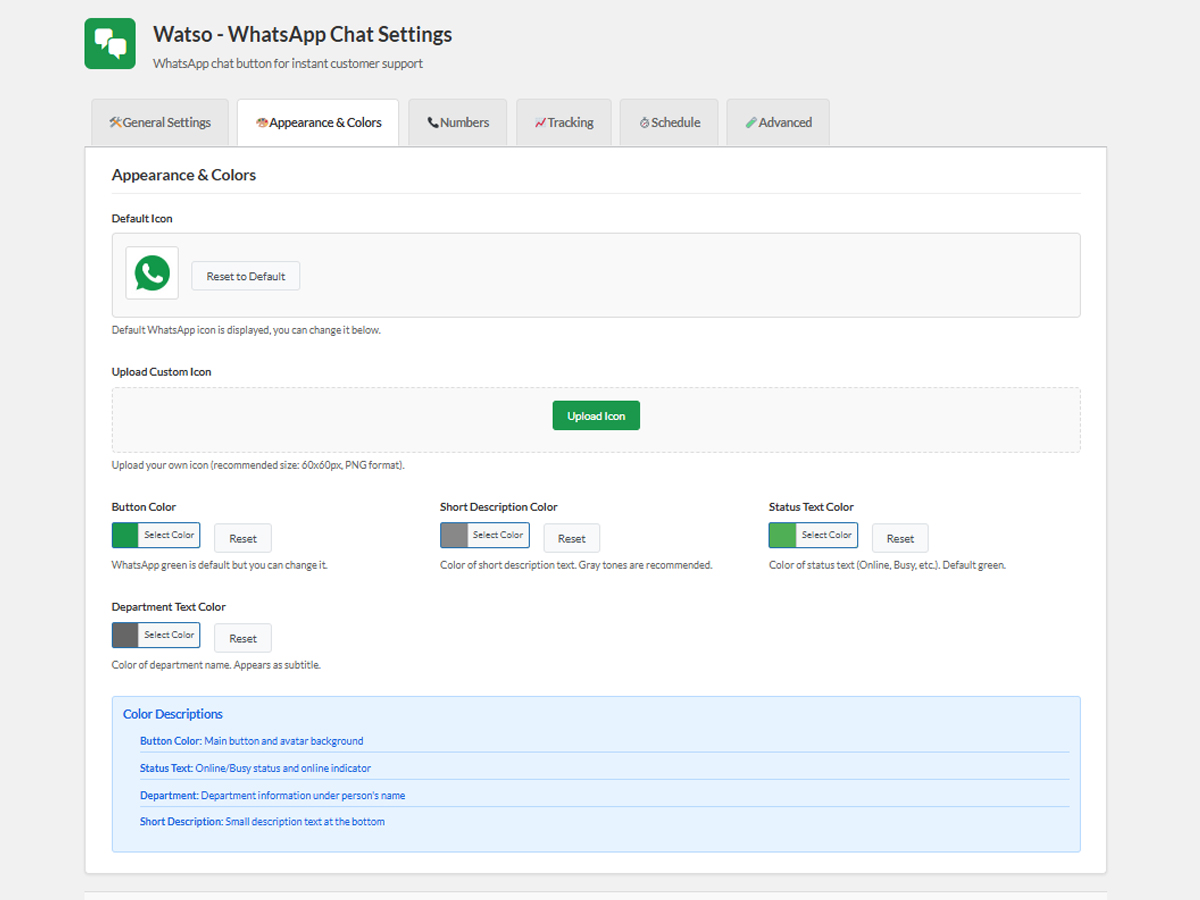Image resolution: width=1200 pixels, height=900 pixels.
Task: Click the 'Appearance & Colors' section heading
Action: [184, 175]
